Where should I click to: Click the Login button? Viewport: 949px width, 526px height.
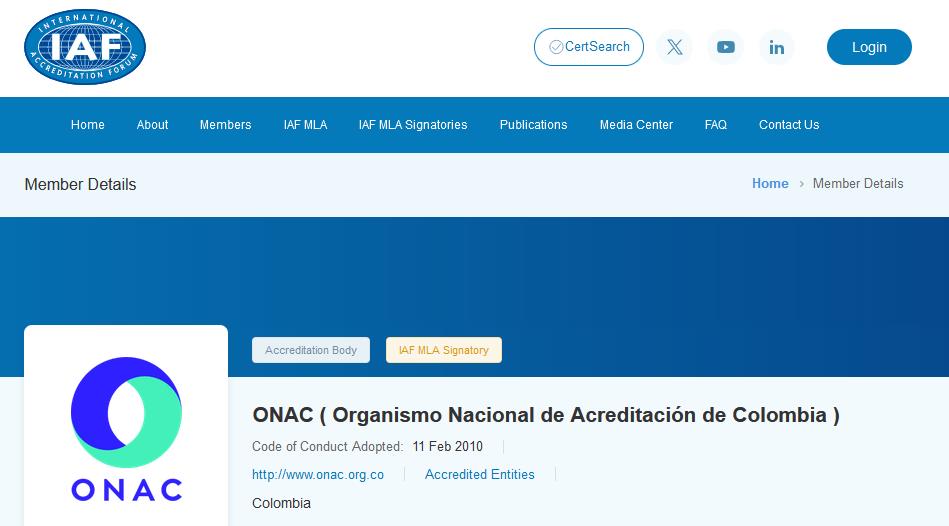pos(869,47)
